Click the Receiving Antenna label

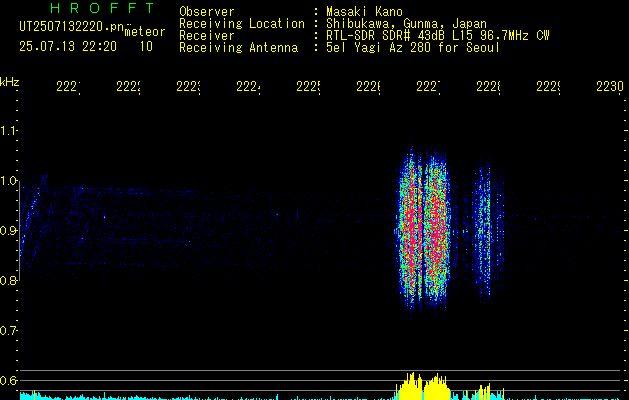pos(238,48)
